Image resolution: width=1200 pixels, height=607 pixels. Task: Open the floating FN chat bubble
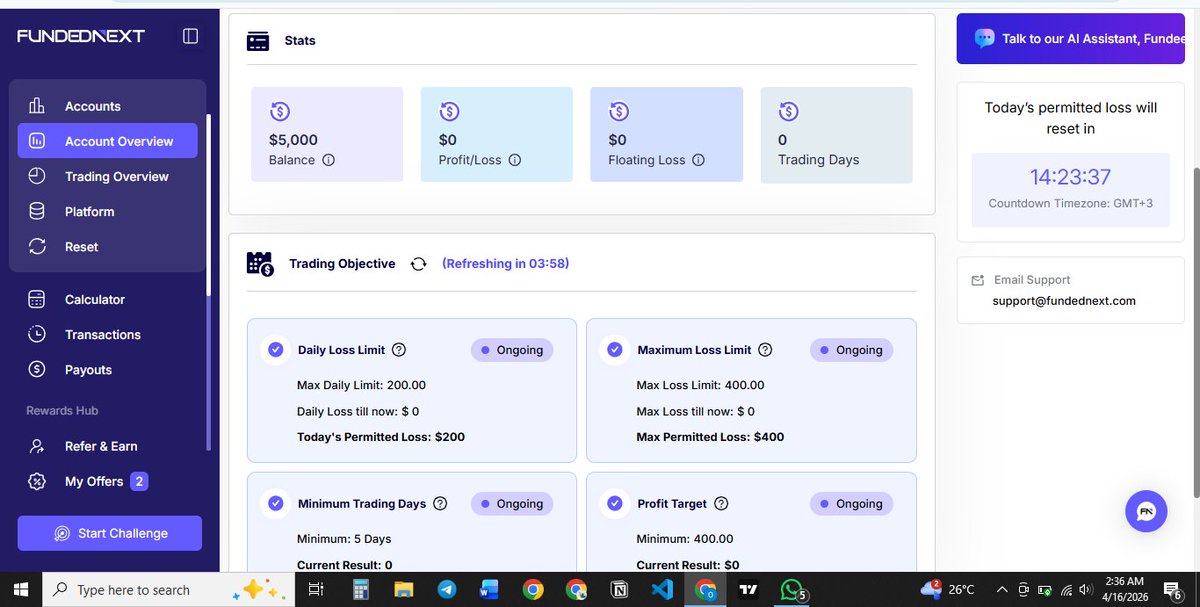1146,511
